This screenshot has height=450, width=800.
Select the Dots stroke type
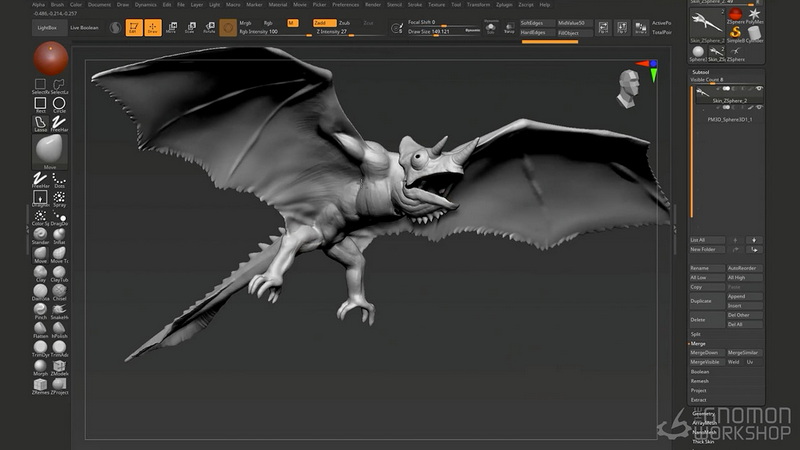tap(59, 180)
